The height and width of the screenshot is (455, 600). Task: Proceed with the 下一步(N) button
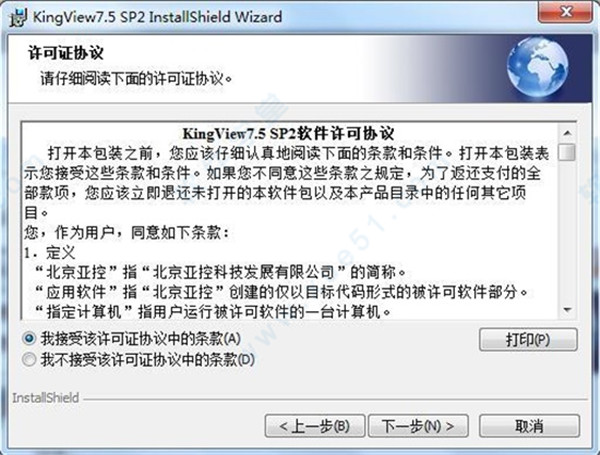pyautogui.click(x=418, y=426)
